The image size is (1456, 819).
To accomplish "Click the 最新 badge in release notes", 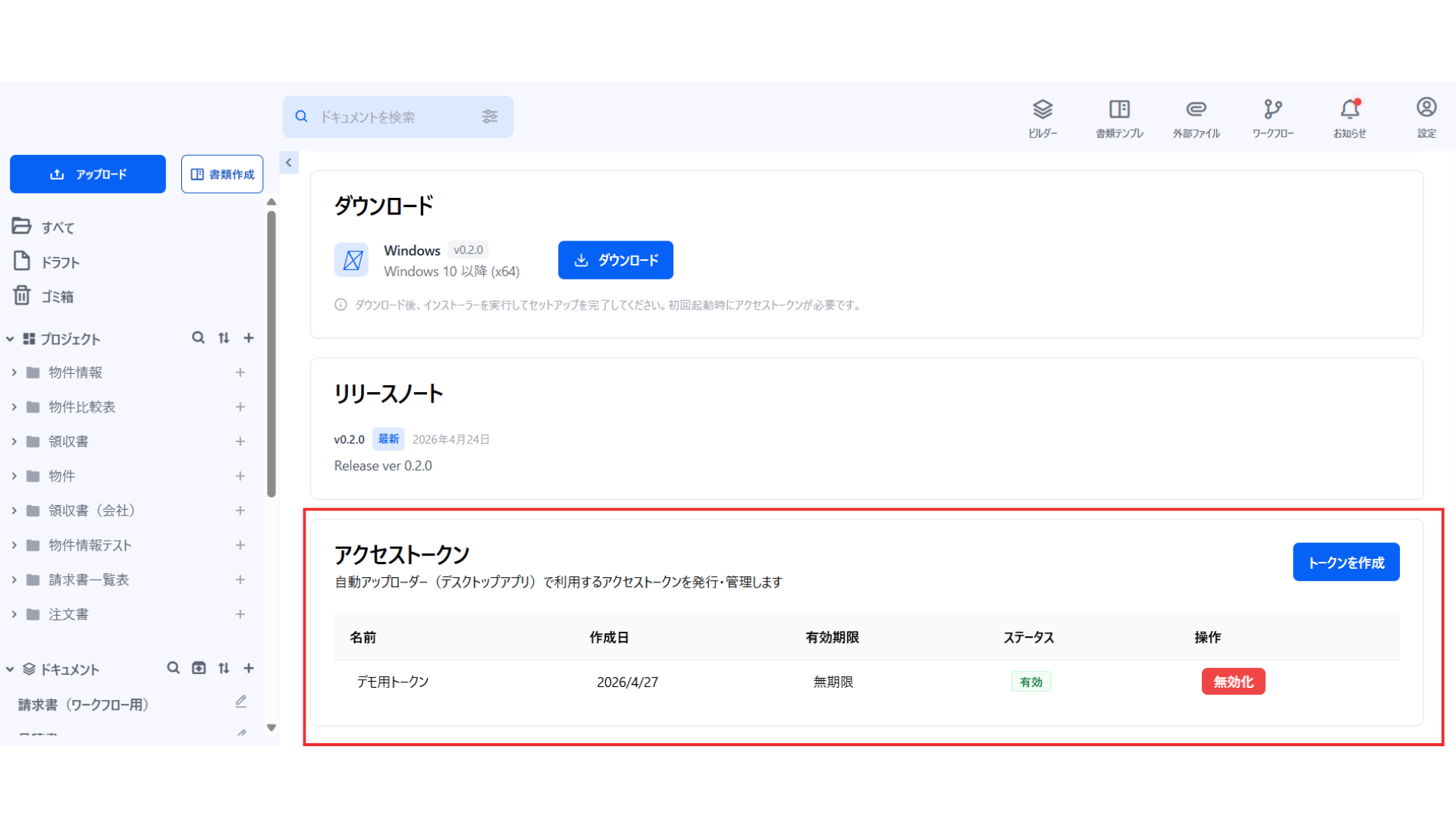I will click(x=388, y=439).
